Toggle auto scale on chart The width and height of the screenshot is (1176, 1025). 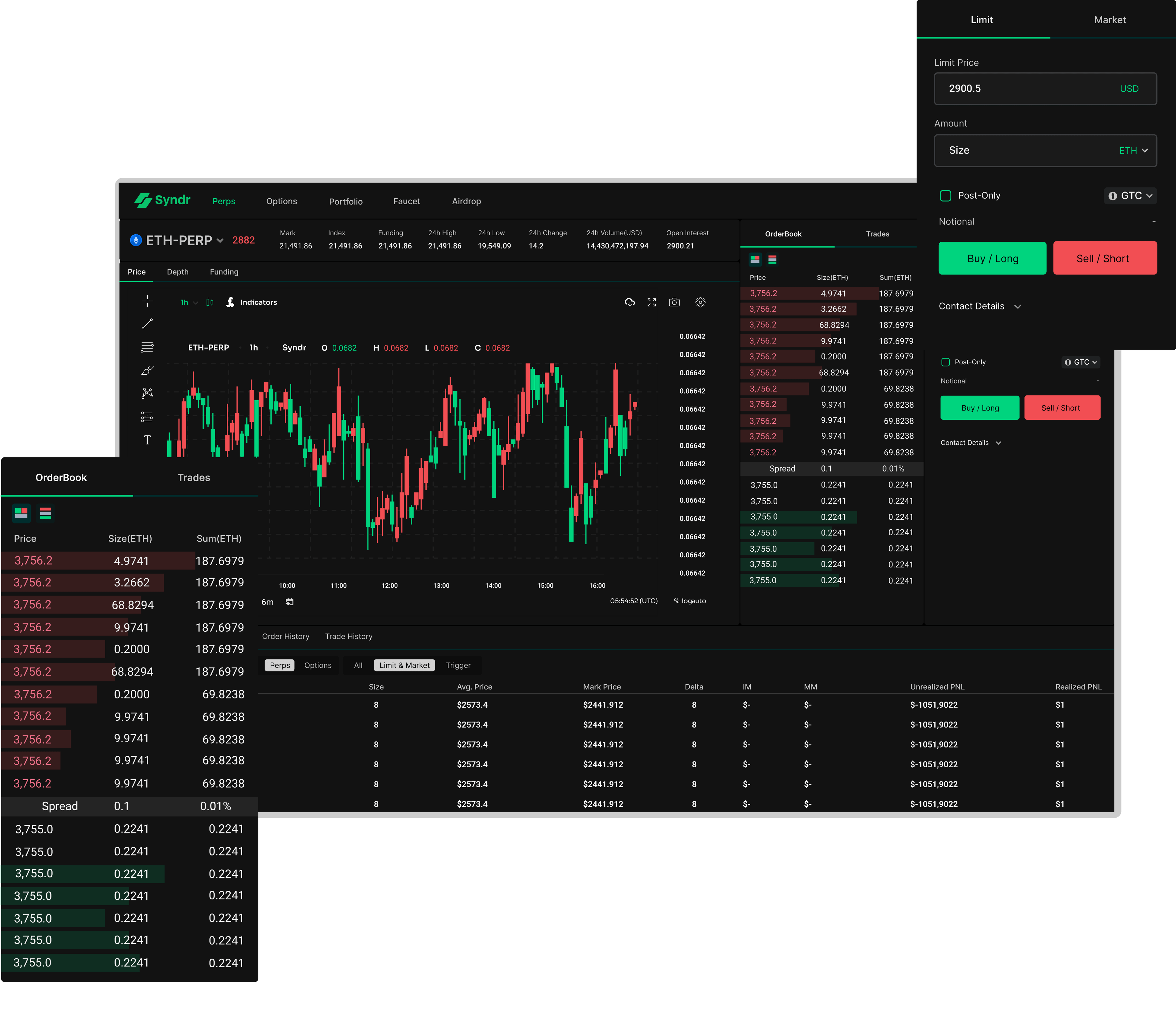coord(699,601)
